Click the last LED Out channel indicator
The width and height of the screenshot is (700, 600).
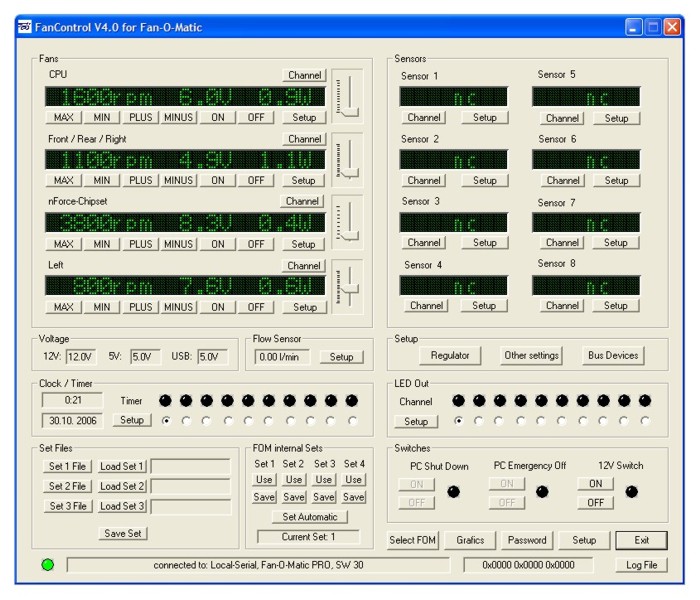click(645, 401)
